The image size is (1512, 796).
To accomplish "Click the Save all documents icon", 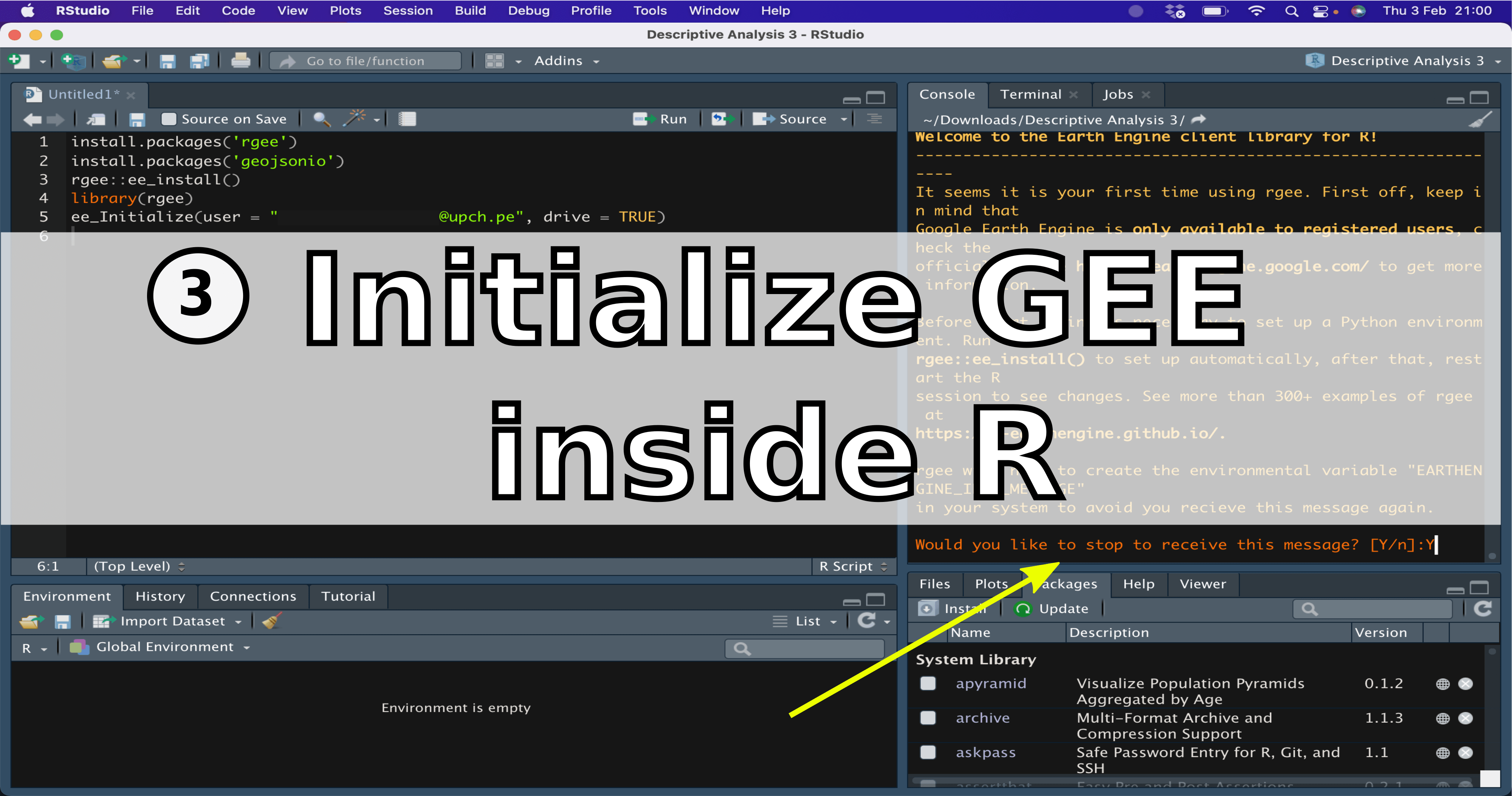I will pyautogui.click(x=200, y=61).
